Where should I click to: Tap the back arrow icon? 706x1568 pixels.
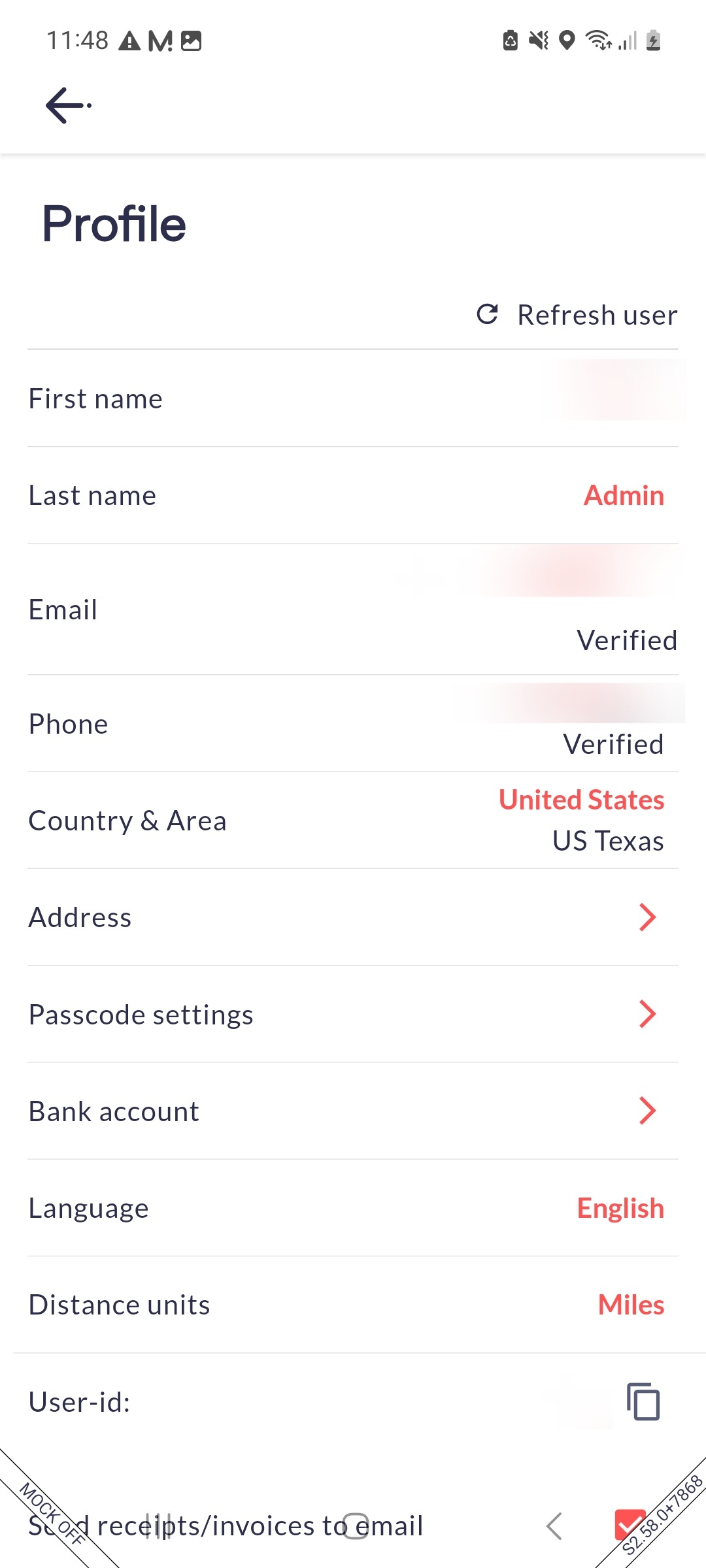pos(65,105)
